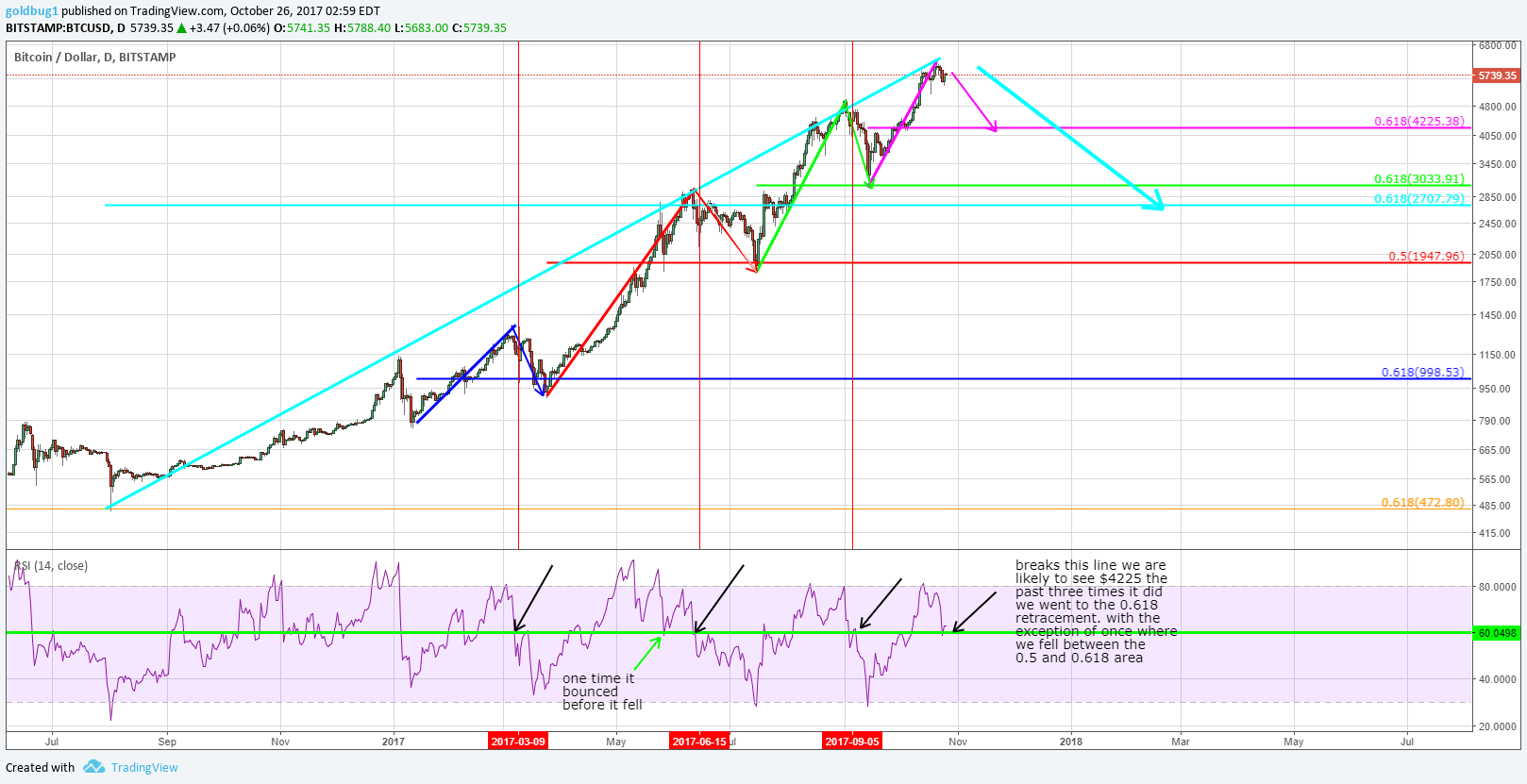This screenshot has width=1527, height=784.
Task: Click the 60.0498 RSI value label
Action: (1497, 633)
